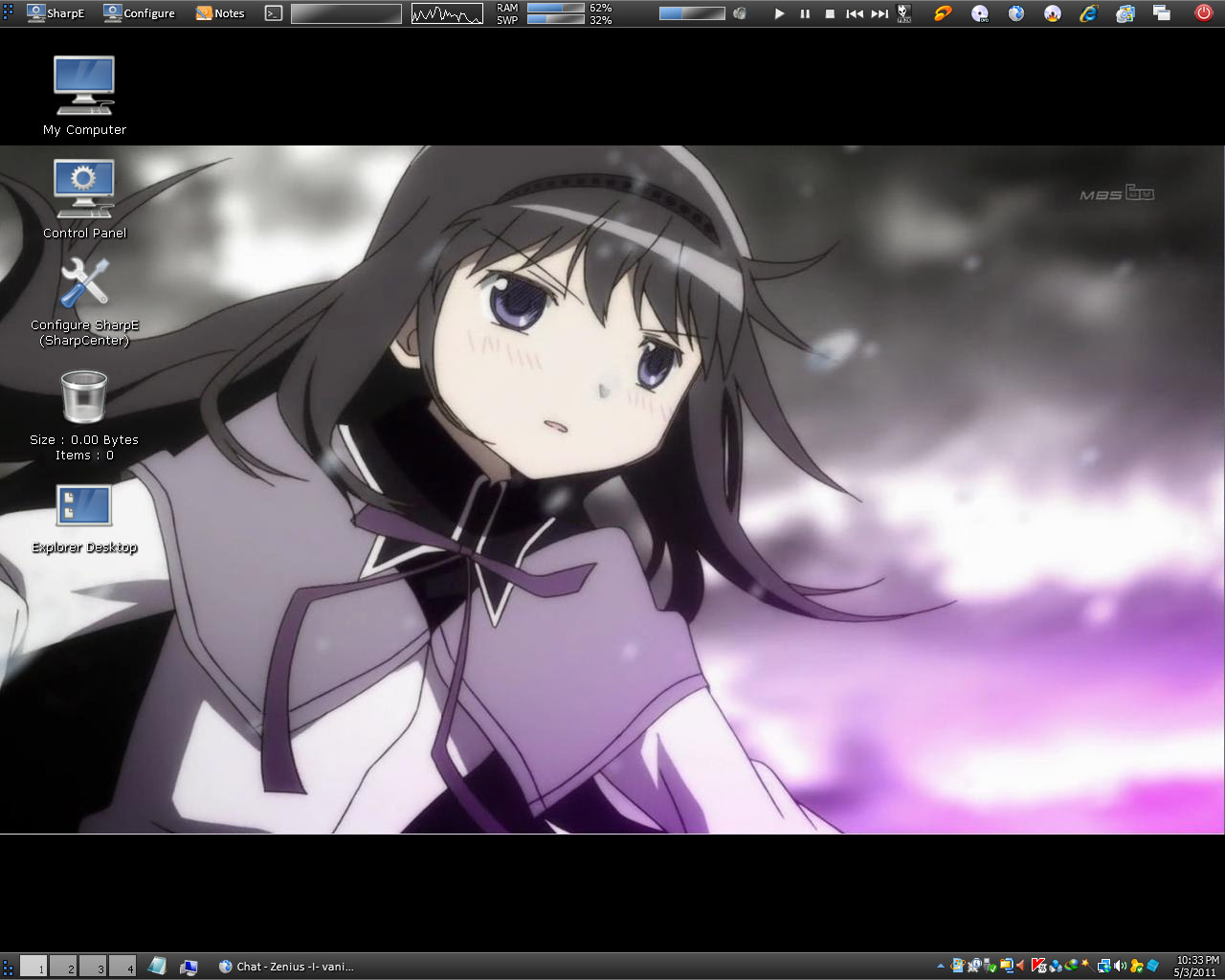This screenshot has height=980, width=1225.
Task: Click the bottom bar drag handle dots
Action: pyautogui.click(x=8, y=967)
